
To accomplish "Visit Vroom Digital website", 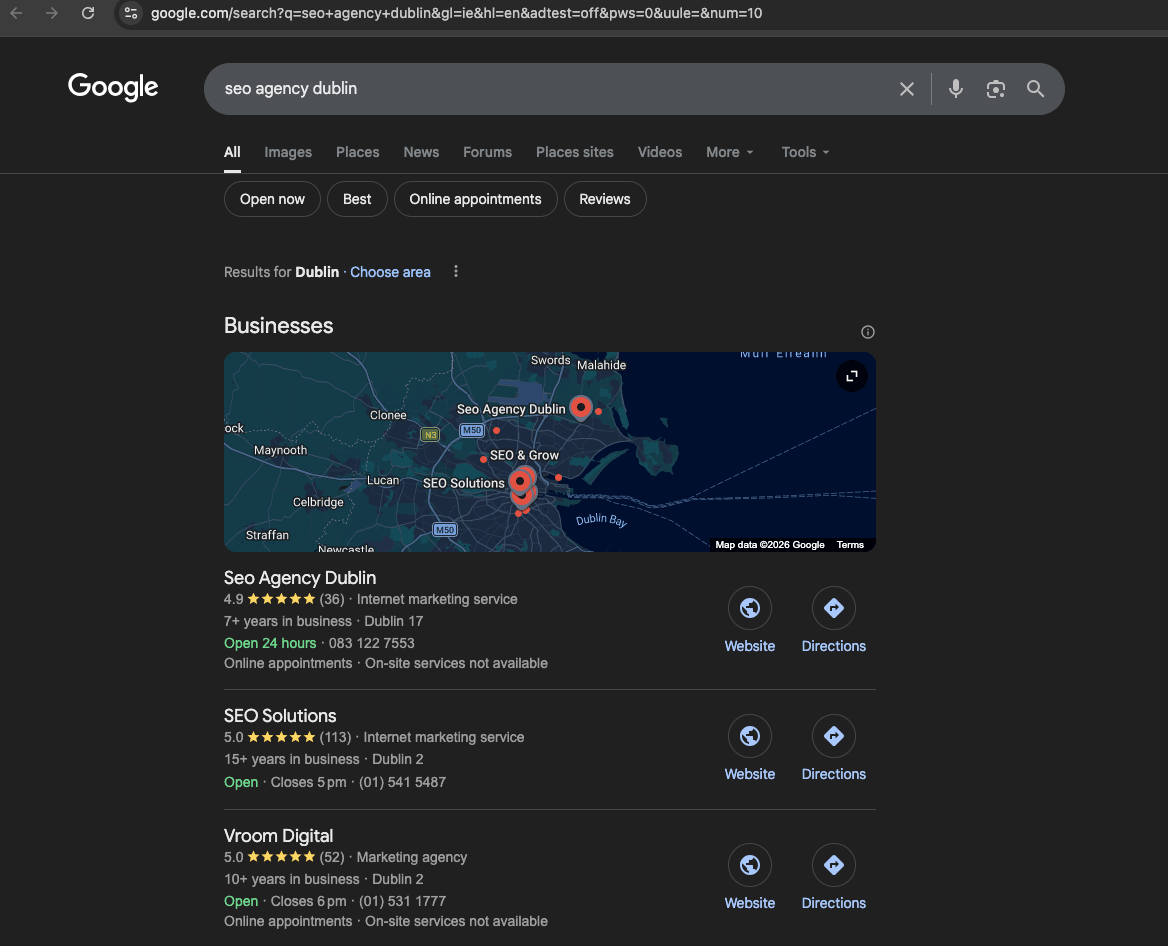I will click(x=749, y=877).
